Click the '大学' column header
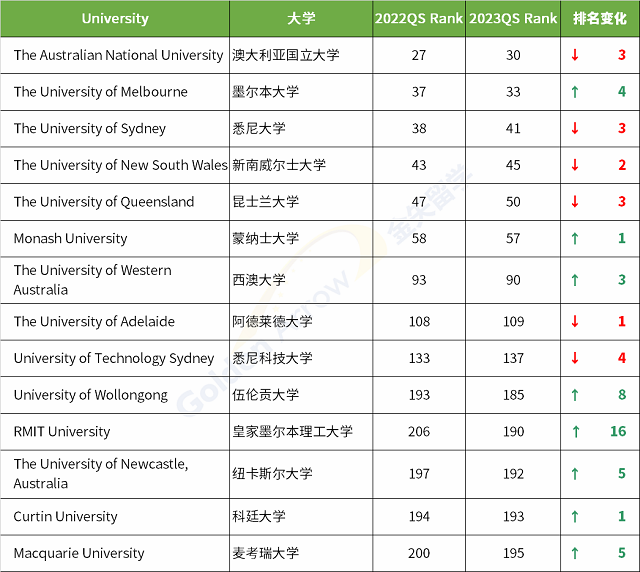The width and height of the screenshot is (640, 572). click(301, 18)
